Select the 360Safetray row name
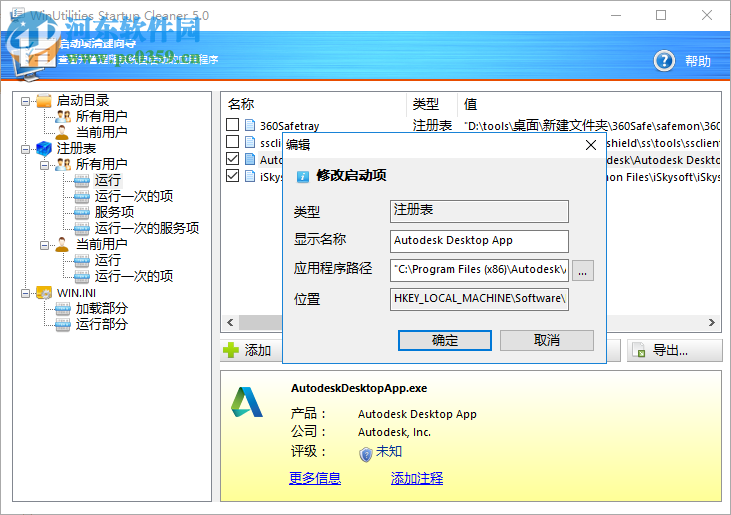731x515 pixels. click(290, 126)
